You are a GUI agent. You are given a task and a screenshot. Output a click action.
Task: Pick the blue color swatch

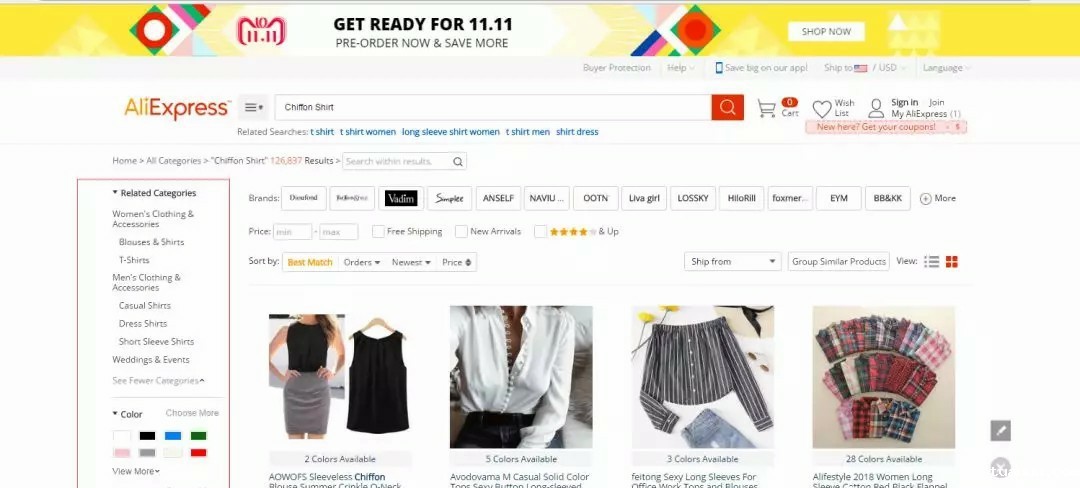(x=173, y=436)
